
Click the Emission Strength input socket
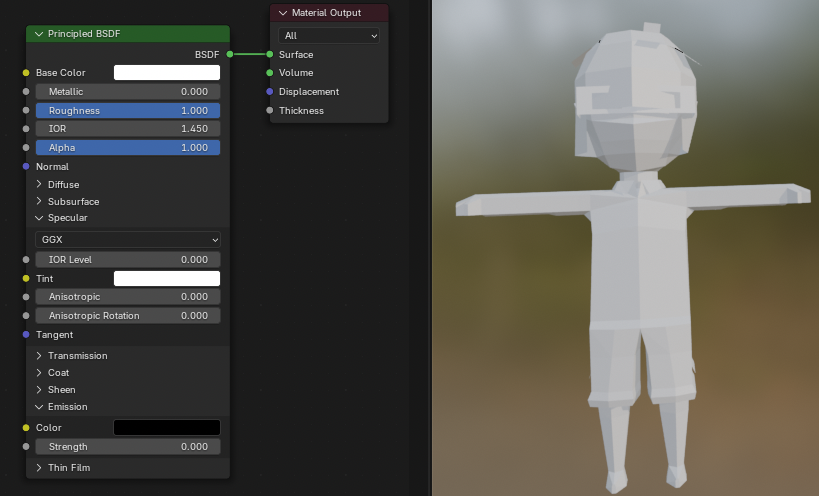coord(26,447)
